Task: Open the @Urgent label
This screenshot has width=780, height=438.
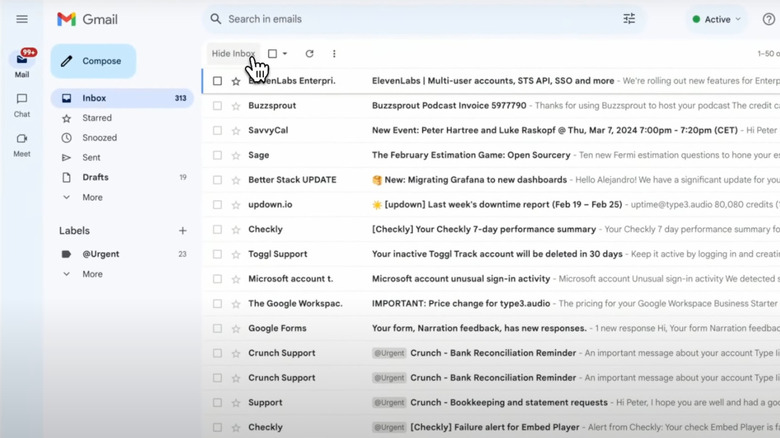Action: coord(100,254)
